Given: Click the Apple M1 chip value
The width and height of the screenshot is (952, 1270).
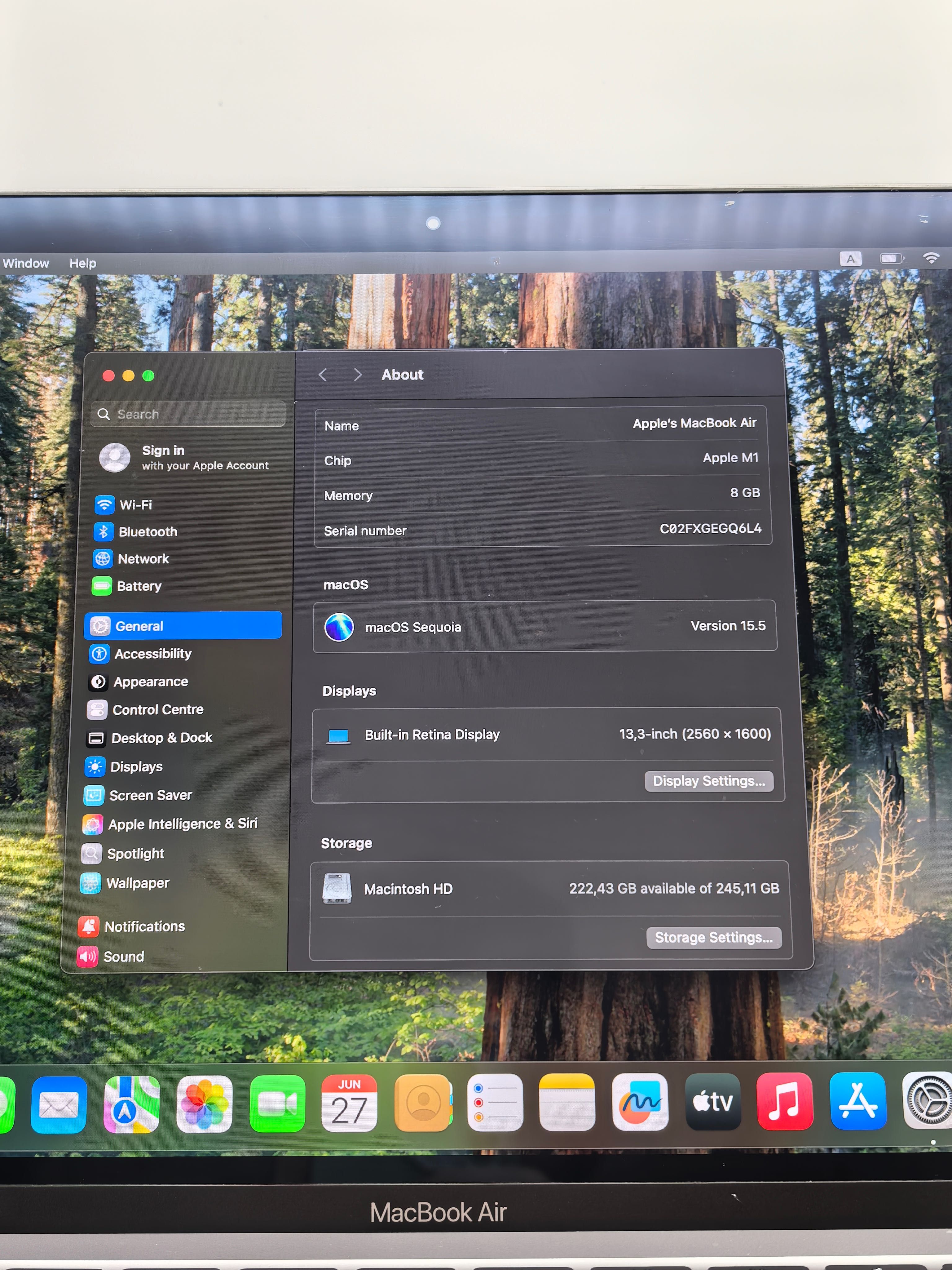Looking at the screenshot, I should click(x=730, y=458).
